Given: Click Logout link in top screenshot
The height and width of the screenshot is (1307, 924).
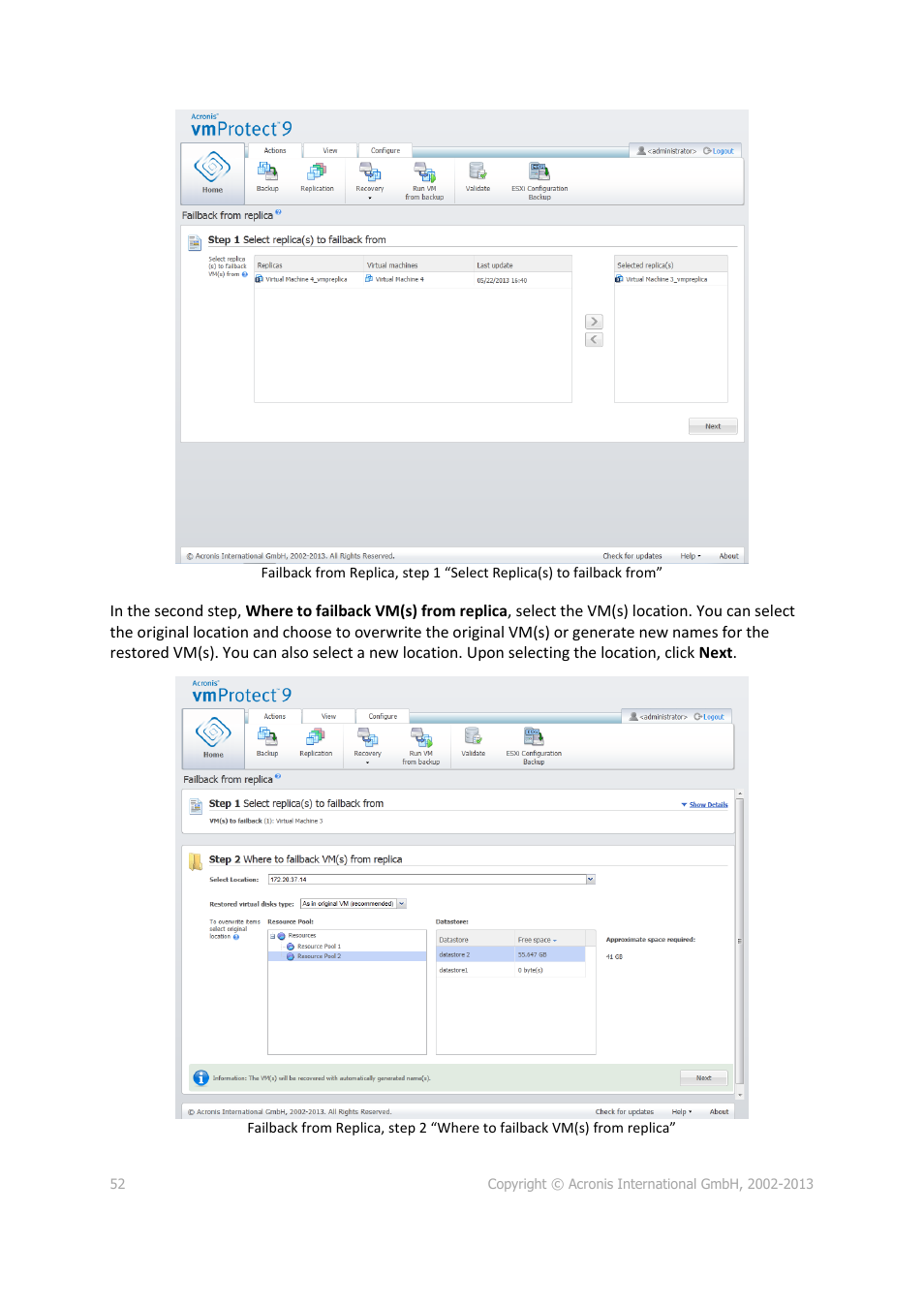Looking at the screenshot, I should 719,151.
